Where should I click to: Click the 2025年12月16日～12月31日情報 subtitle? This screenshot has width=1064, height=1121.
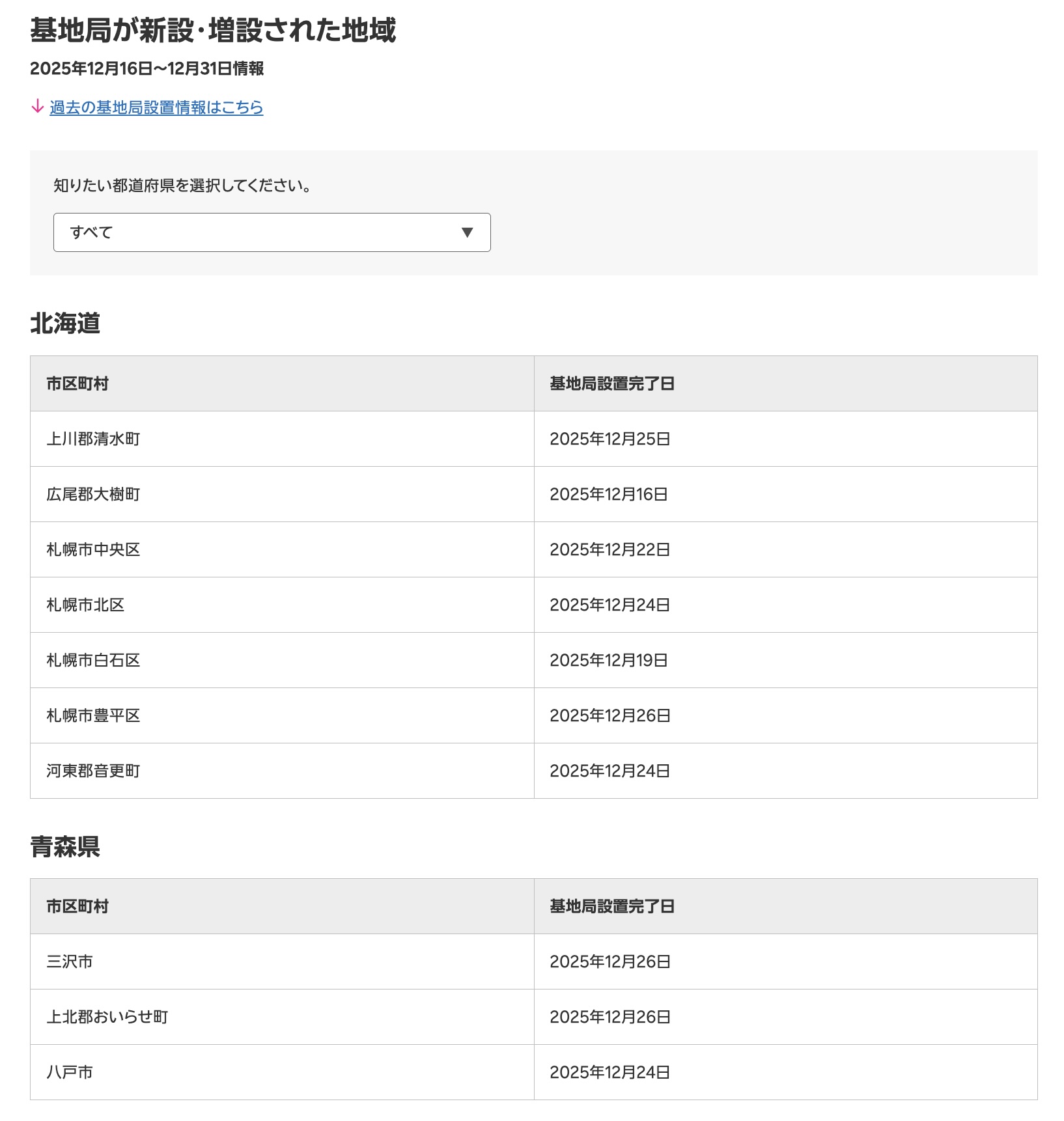click(x=147, y=68)
